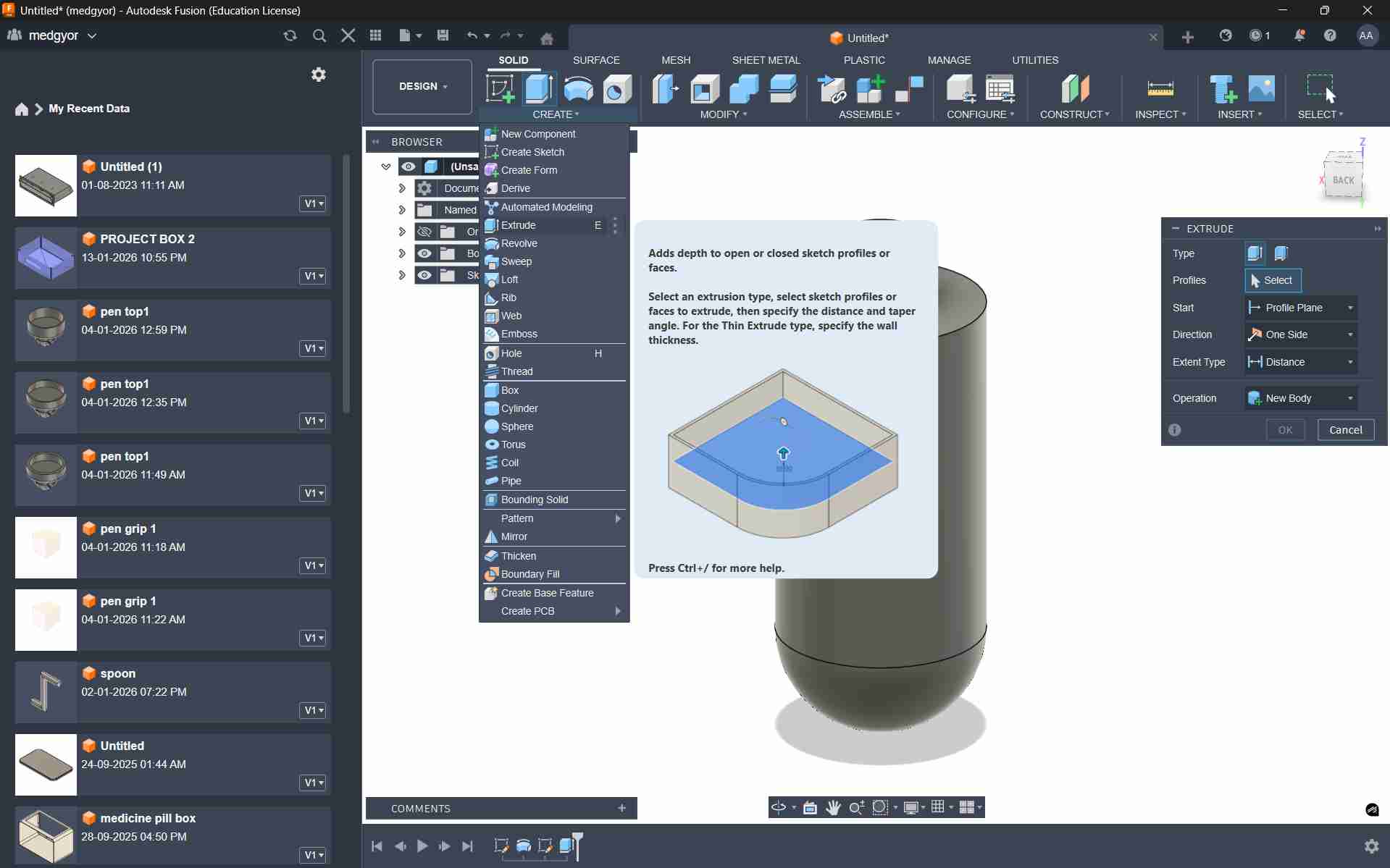1390x868 pixels.
Task: Click the Create Sketch toolbar icon
Action: coord(500,89)
